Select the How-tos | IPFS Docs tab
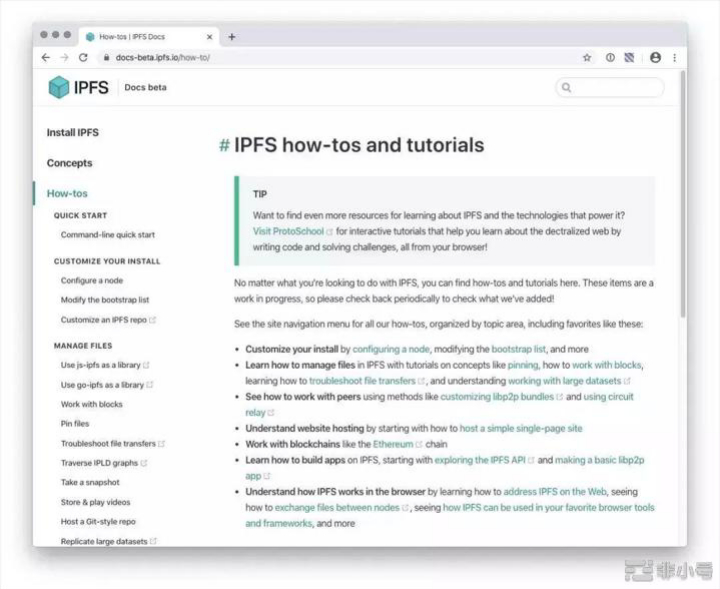The width and height of the screenshot is (720, 589). (149, 37)
